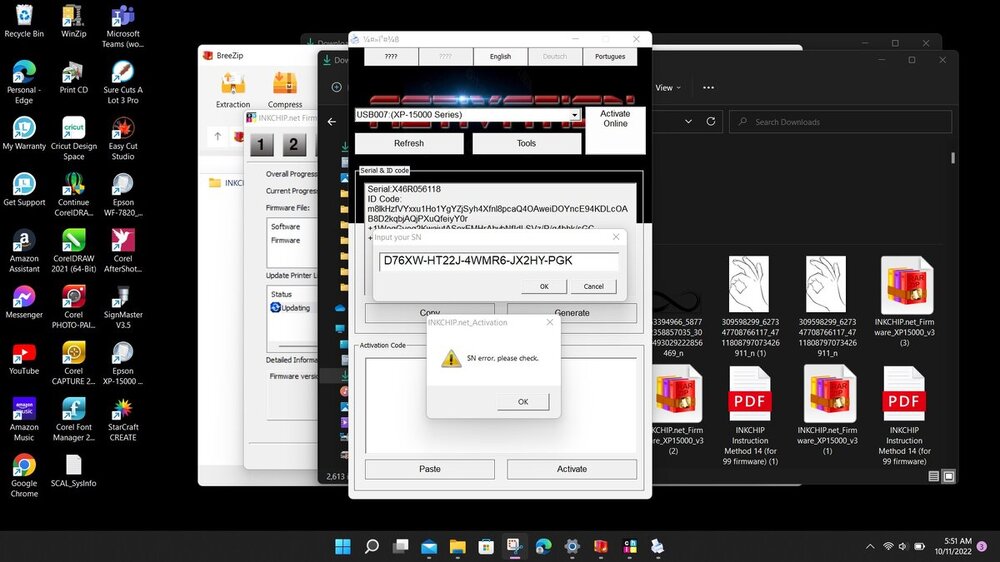Click the Search Downloads field
Screen dimensions: 1000x562
(x=841, y=122)
